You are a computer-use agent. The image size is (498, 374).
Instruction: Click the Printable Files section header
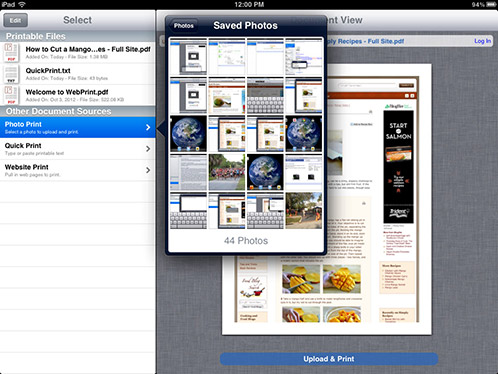click(78, 36)
